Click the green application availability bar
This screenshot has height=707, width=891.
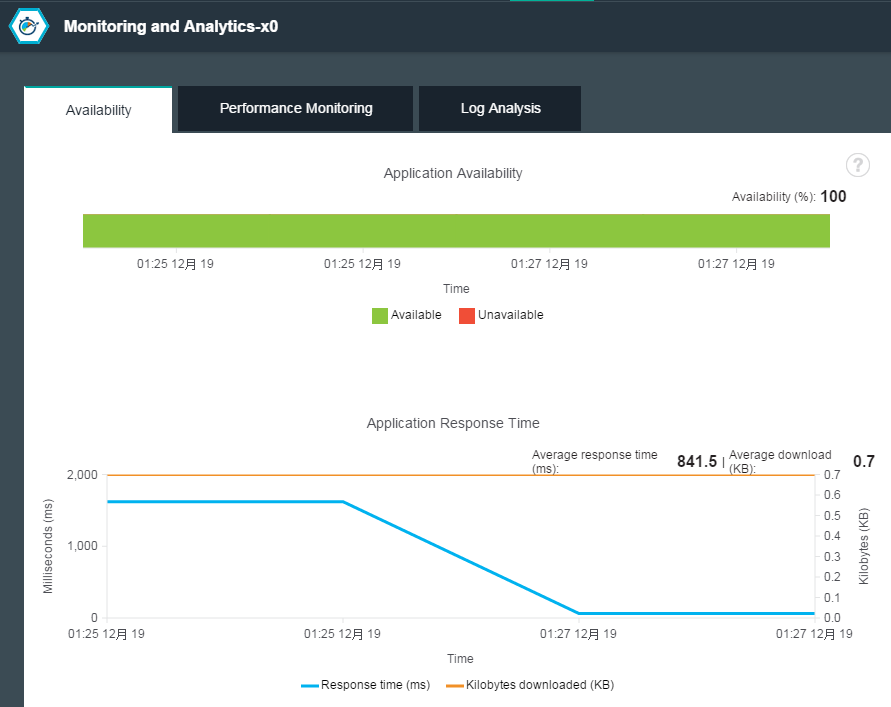pos(456,231)
